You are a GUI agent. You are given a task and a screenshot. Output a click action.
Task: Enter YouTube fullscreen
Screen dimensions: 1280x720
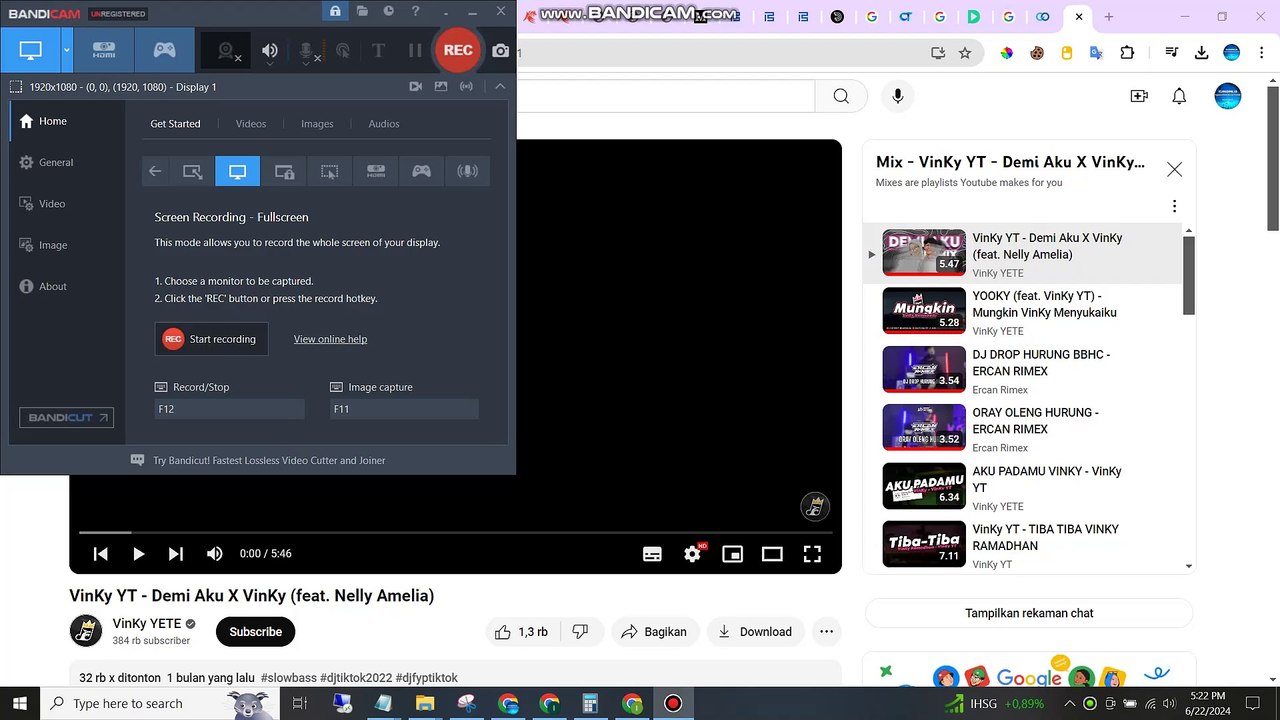pos(812,554)
